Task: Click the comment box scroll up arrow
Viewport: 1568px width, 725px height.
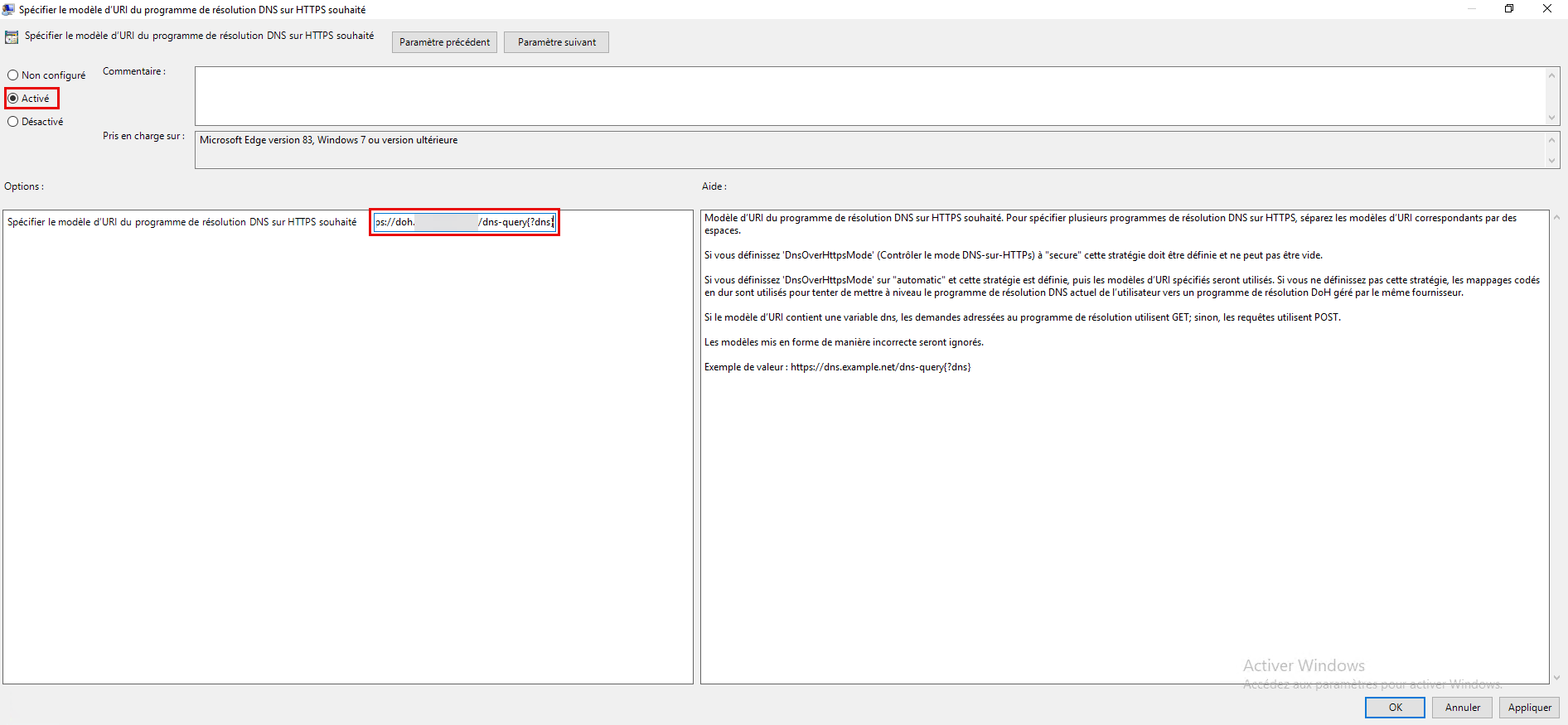Action: point(1552,75)
